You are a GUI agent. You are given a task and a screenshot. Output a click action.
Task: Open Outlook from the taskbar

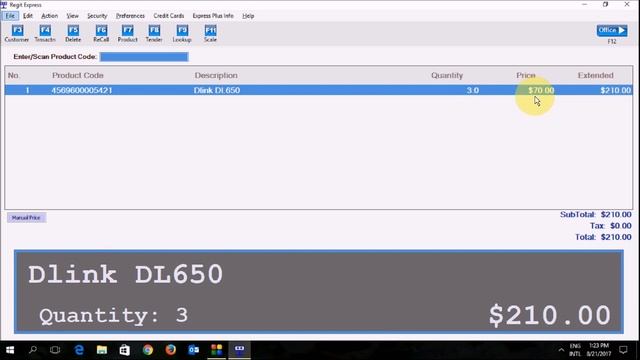click(x=193, y=350)
